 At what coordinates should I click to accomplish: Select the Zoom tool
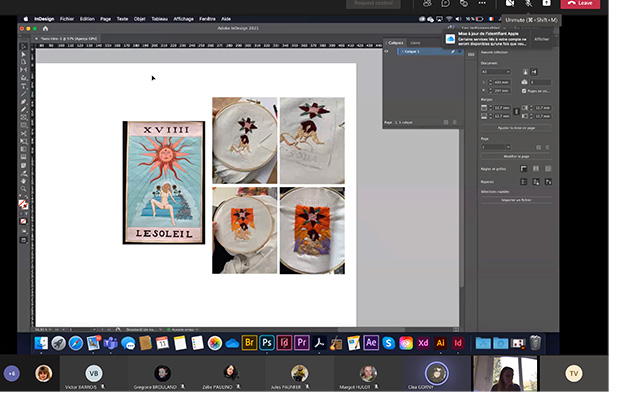[x=24, y=189]
